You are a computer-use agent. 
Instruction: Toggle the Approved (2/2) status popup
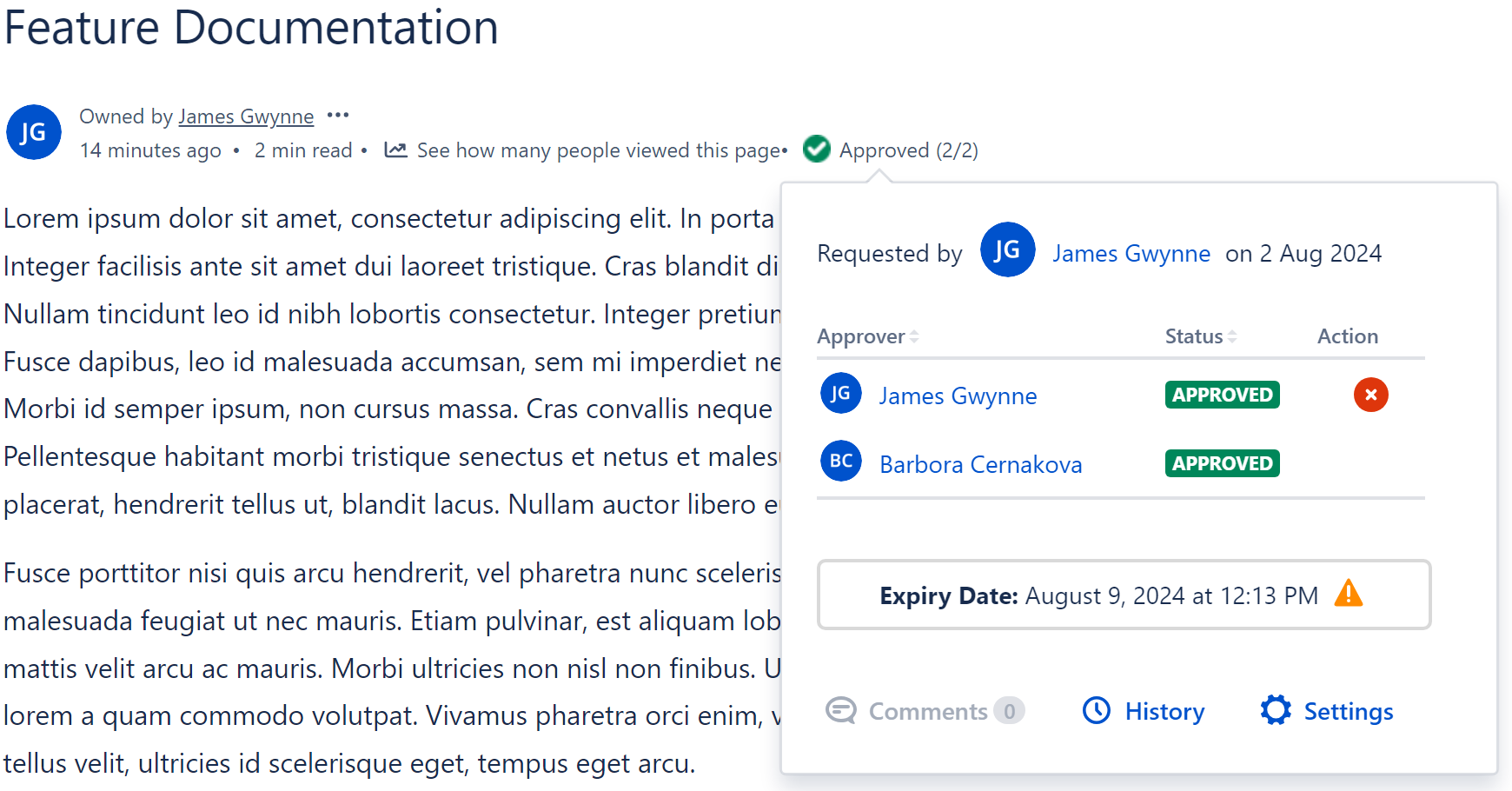pyautogui.click(x=908, y=150)
